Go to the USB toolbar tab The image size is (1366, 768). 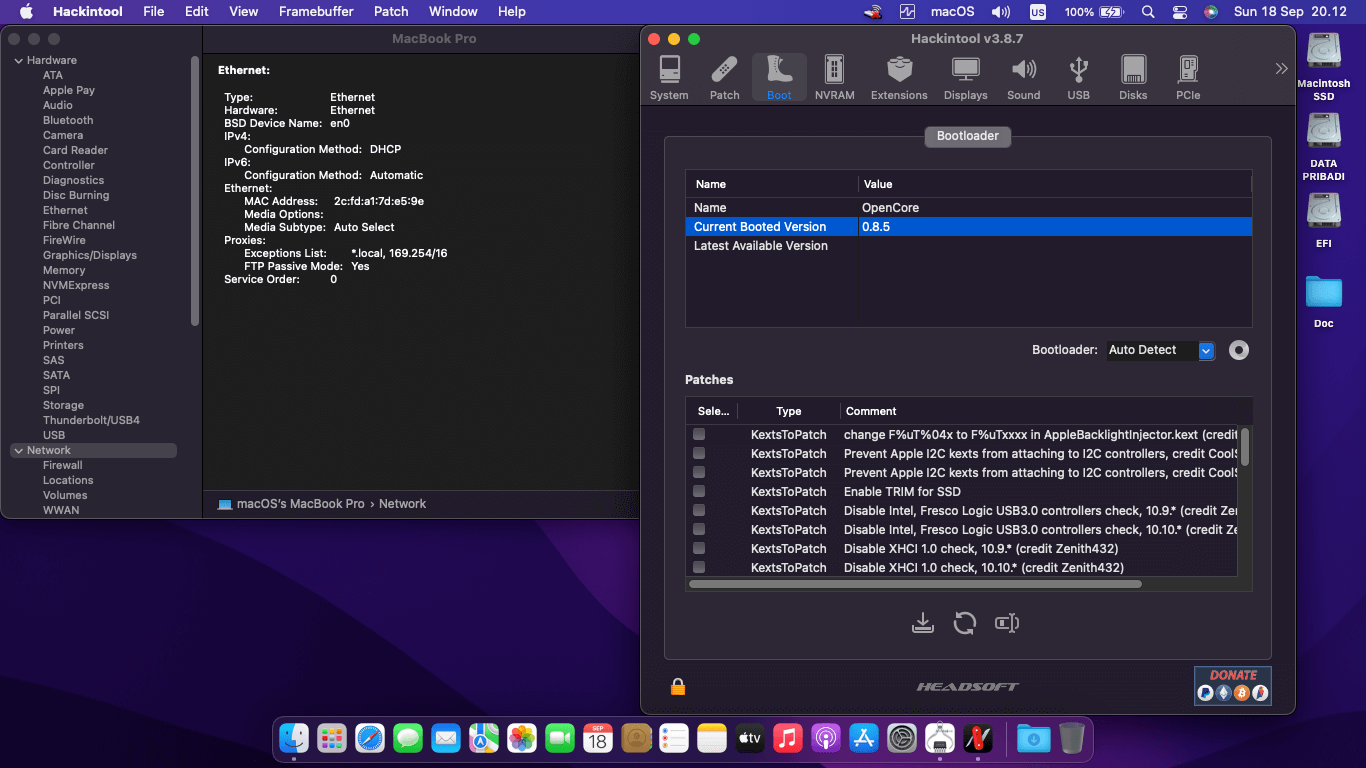[1078, 78]
